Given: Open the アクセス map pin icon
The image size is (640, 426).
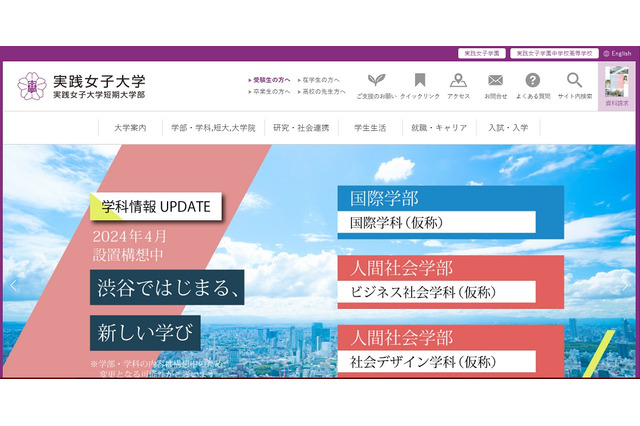Looking at the screenshot, I should [x=458, y=80].
